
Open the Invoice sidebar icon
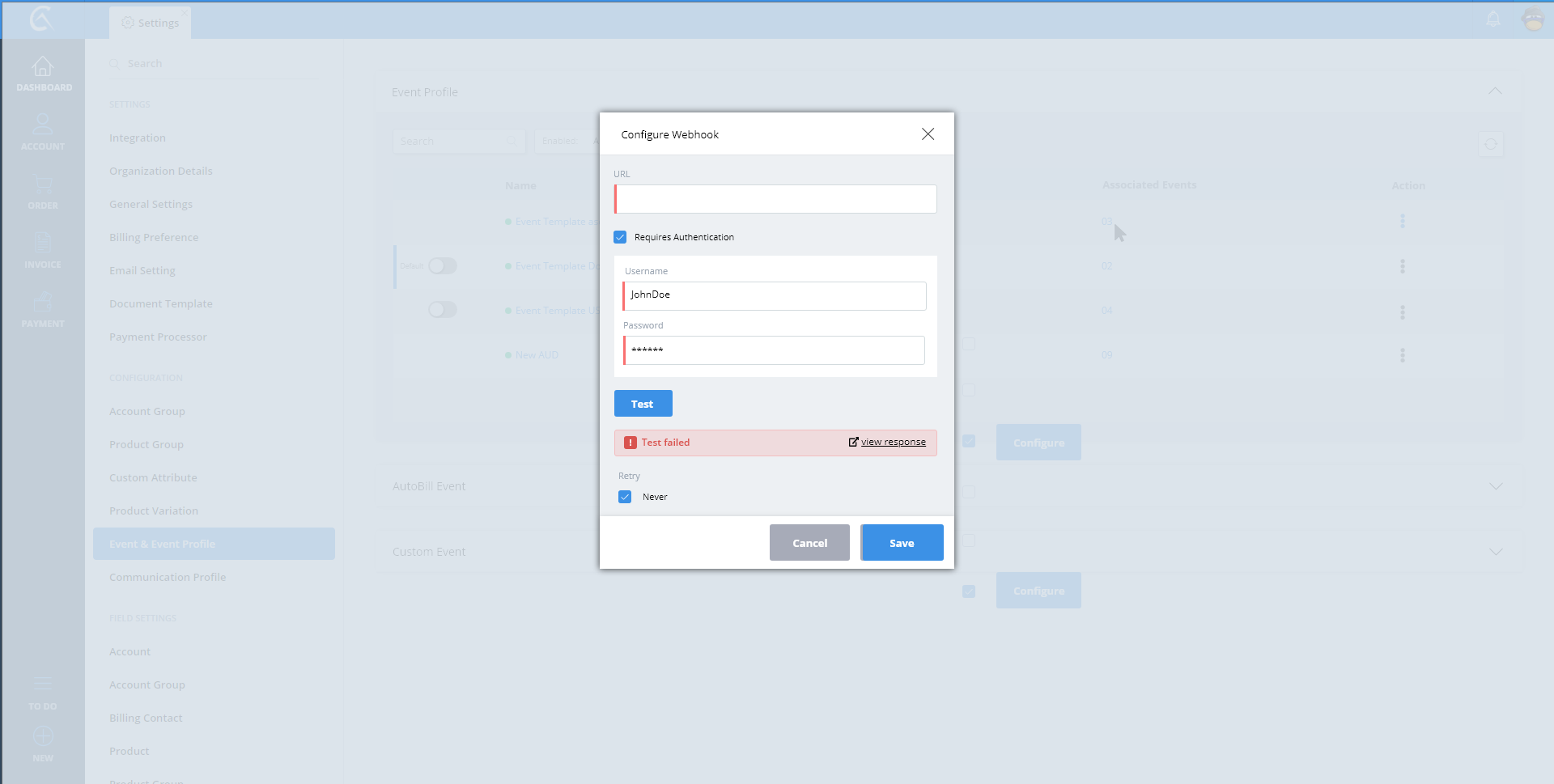(42, 243)
